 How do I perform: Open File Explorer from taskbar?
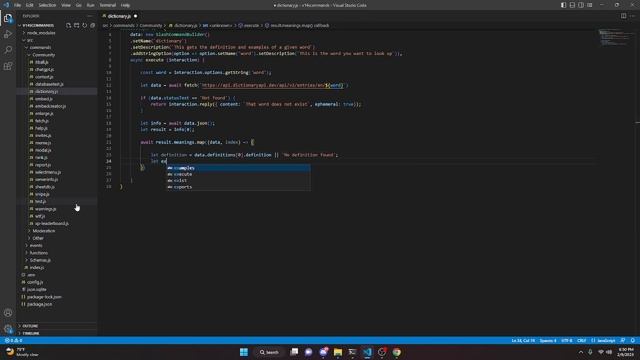coord(338,352)
